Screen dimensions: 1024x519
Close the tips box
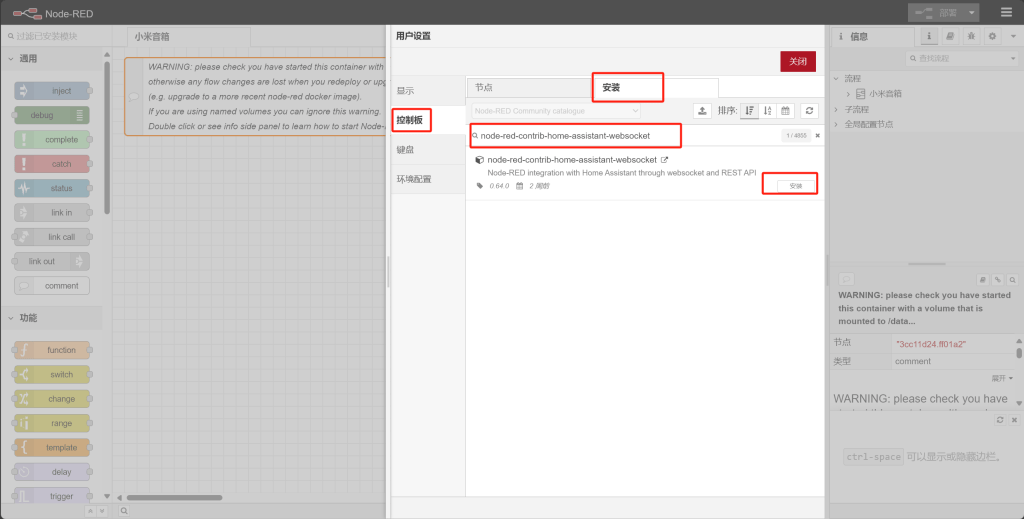pyautogui.click(x=1014, y=420)
